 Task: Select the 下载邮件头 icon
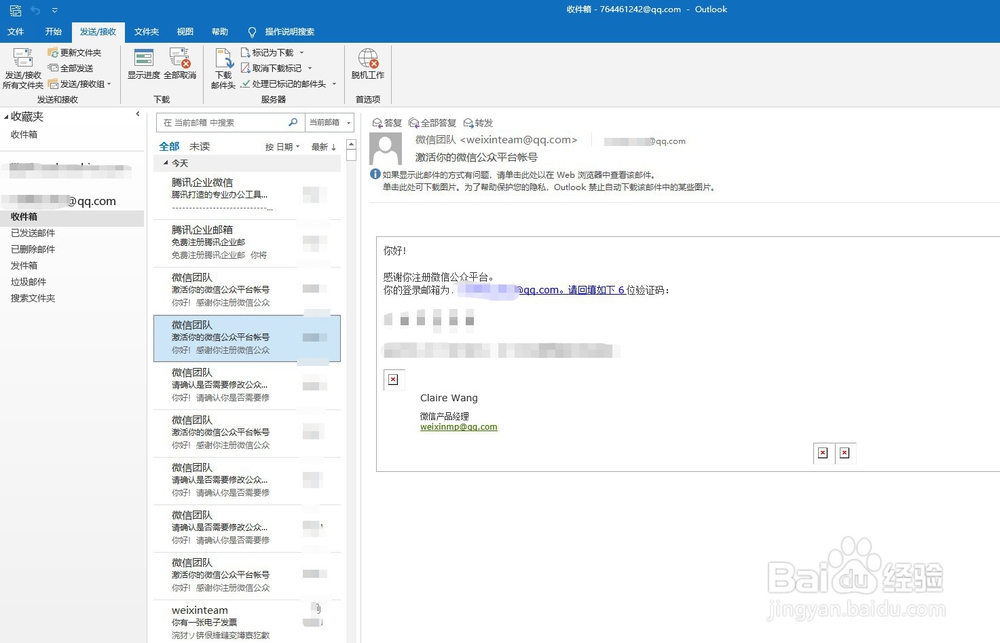222,67
